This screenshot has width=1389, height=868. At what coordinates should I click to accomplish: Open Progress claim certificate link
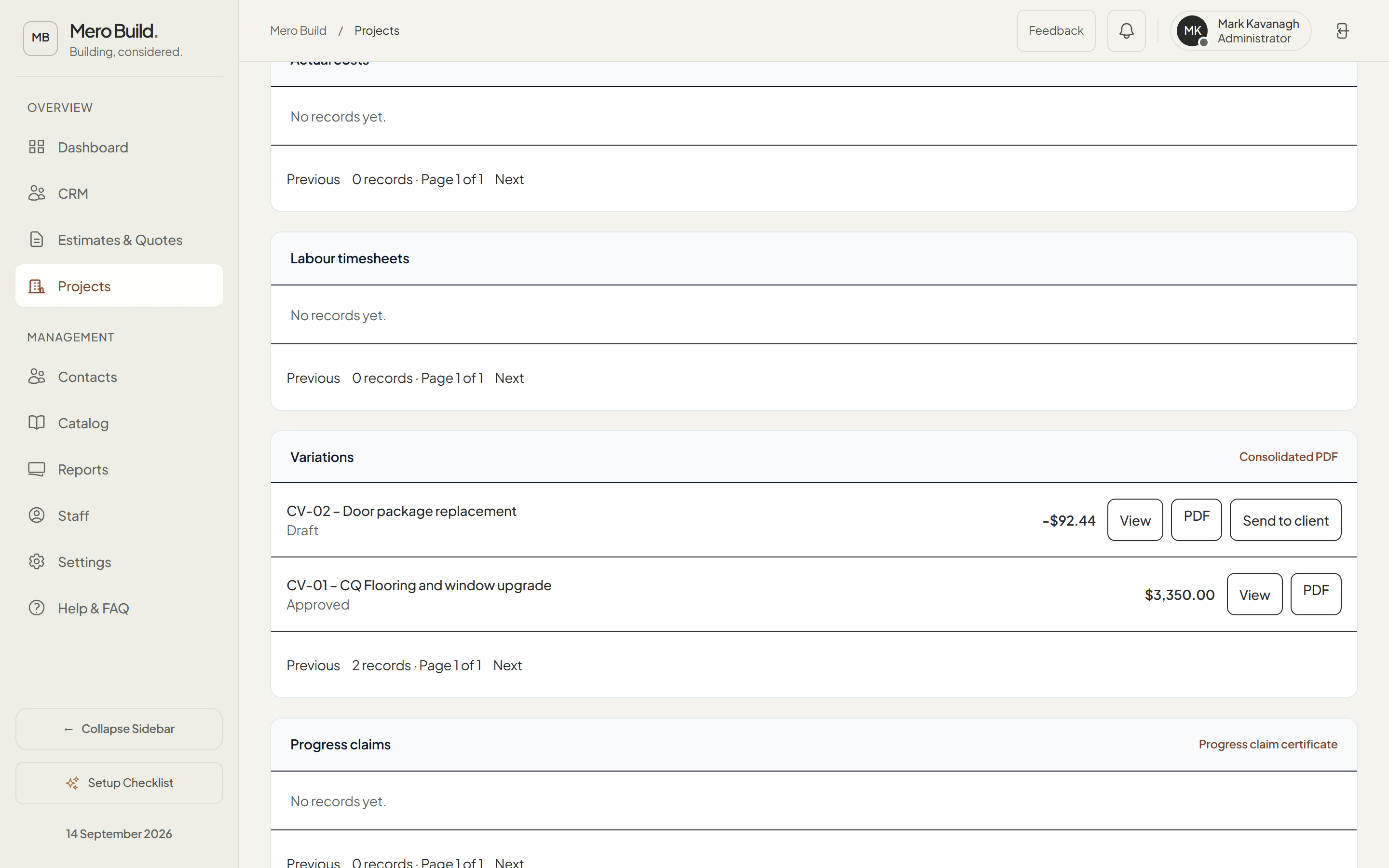pyautogui.click(x=1268, y=745)
